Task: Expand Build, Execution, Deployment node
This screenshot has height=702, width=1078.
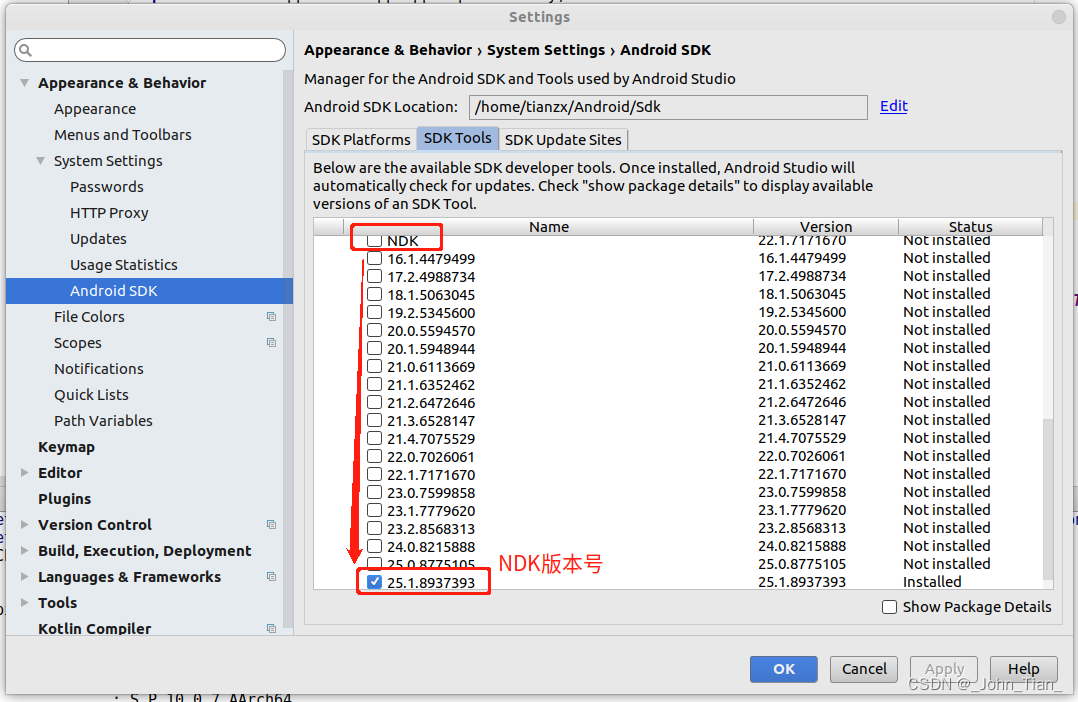Action: coord(25,551)
